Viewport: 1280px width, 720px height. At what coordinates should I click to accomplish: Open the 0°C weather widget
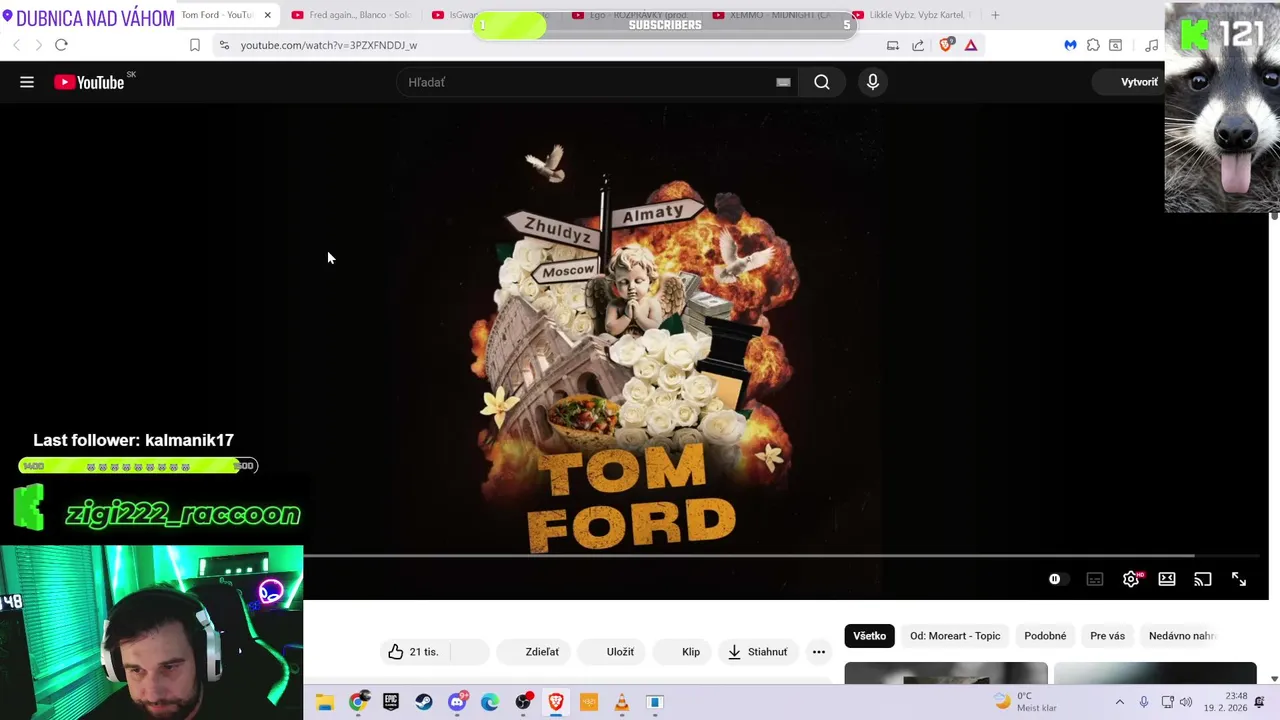(1025, 702)
